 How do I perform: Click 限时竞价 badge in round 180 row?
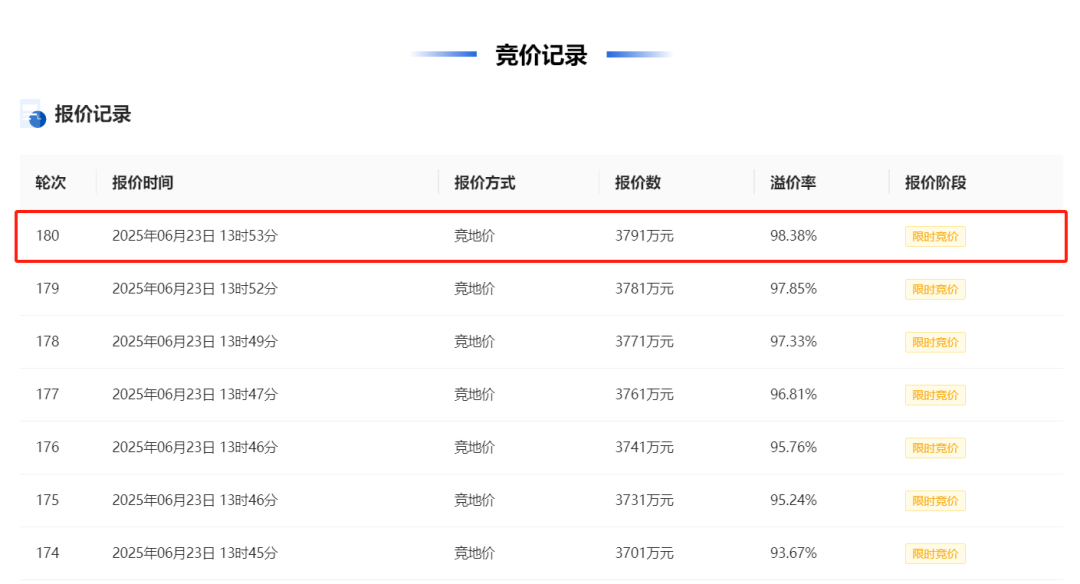(935, 236)
